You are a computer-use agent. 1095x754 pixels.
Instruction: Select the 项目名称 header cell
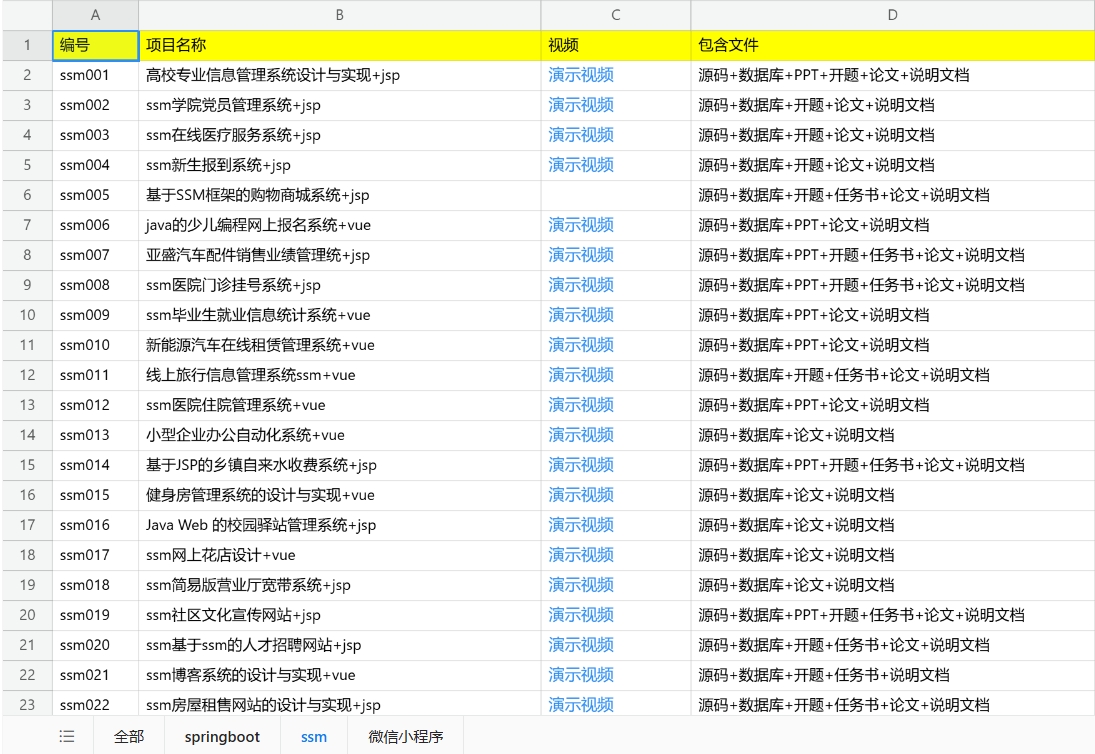click(339, 45)
